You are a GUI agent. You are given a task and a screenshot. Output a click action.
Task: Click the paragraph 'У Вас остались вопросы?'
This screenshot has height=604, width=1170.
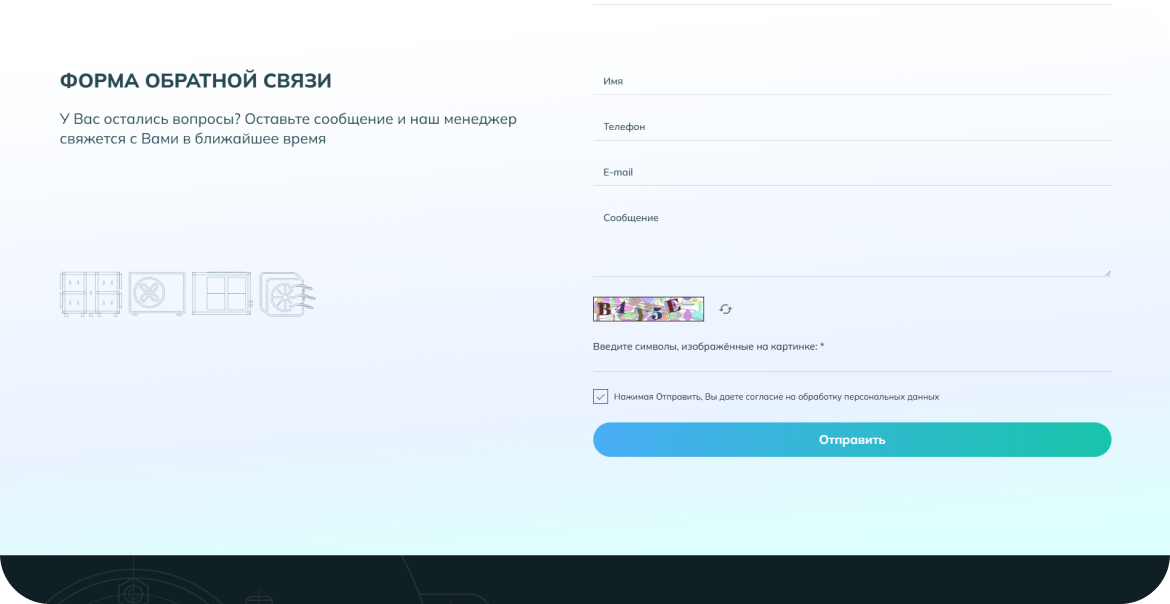(x=288, y=128)
